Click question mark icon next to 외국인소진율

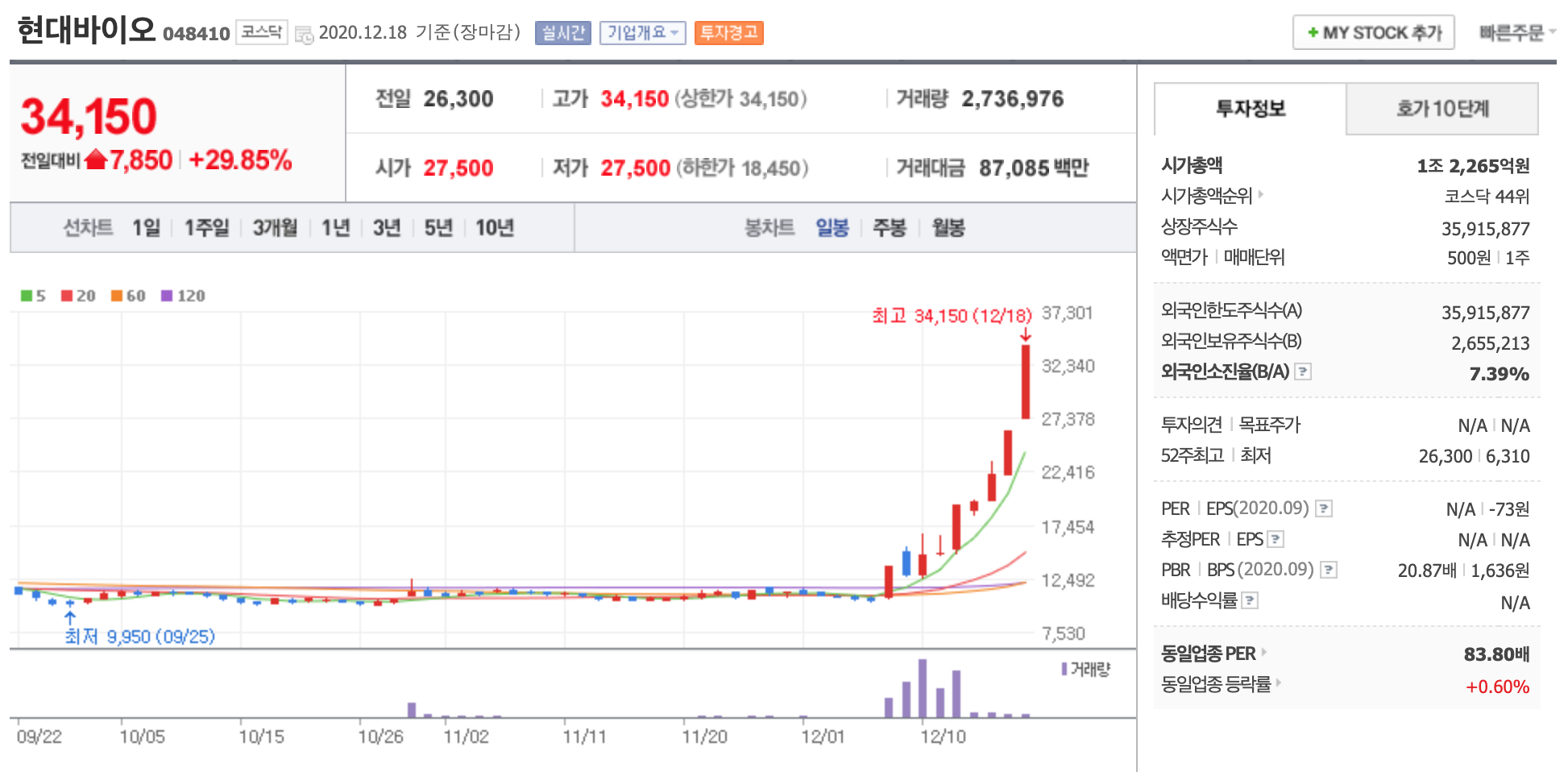tap(1303, 371)
